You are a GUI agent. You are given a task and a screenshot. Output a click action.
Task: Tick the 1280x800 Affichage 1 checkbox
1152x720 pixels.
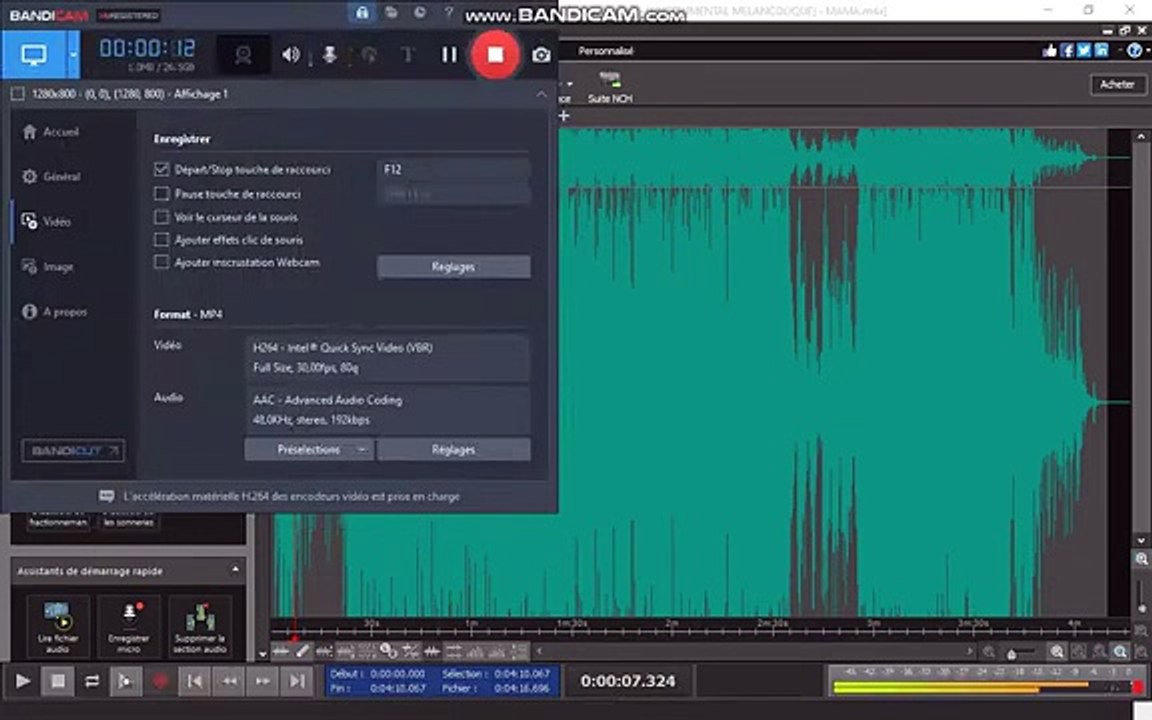tap(18, 94)
